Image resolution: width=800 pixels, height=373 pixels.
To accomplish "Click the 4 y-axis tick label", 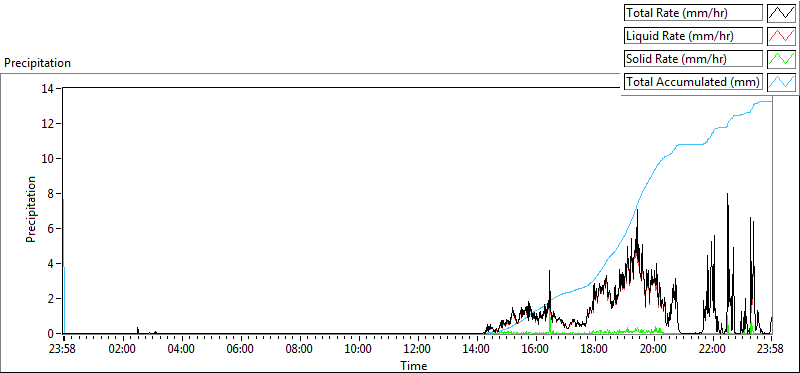I will (x=52, y=264).
